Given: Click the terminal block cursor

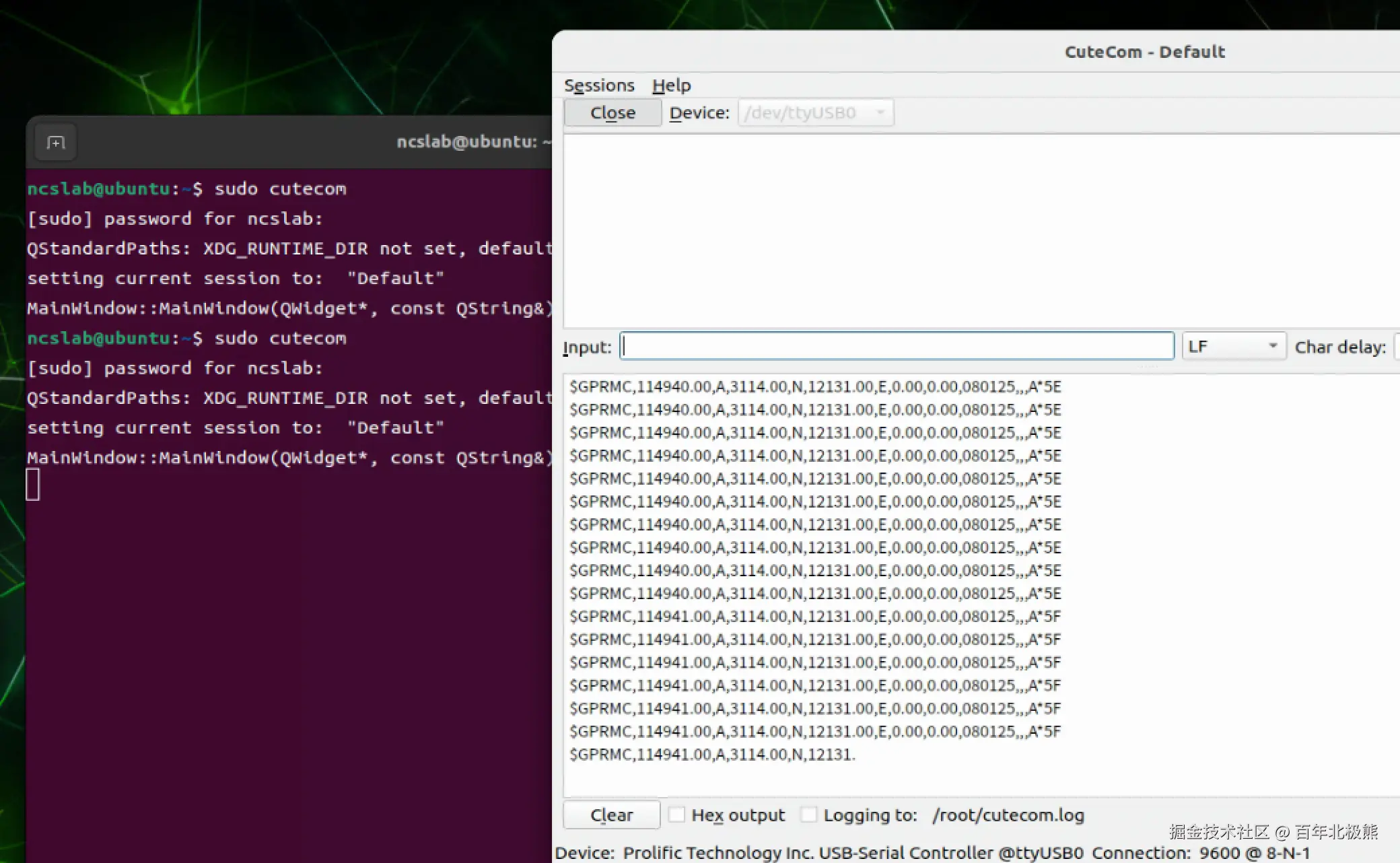Looking at the screenshot, I should point(33,485).
